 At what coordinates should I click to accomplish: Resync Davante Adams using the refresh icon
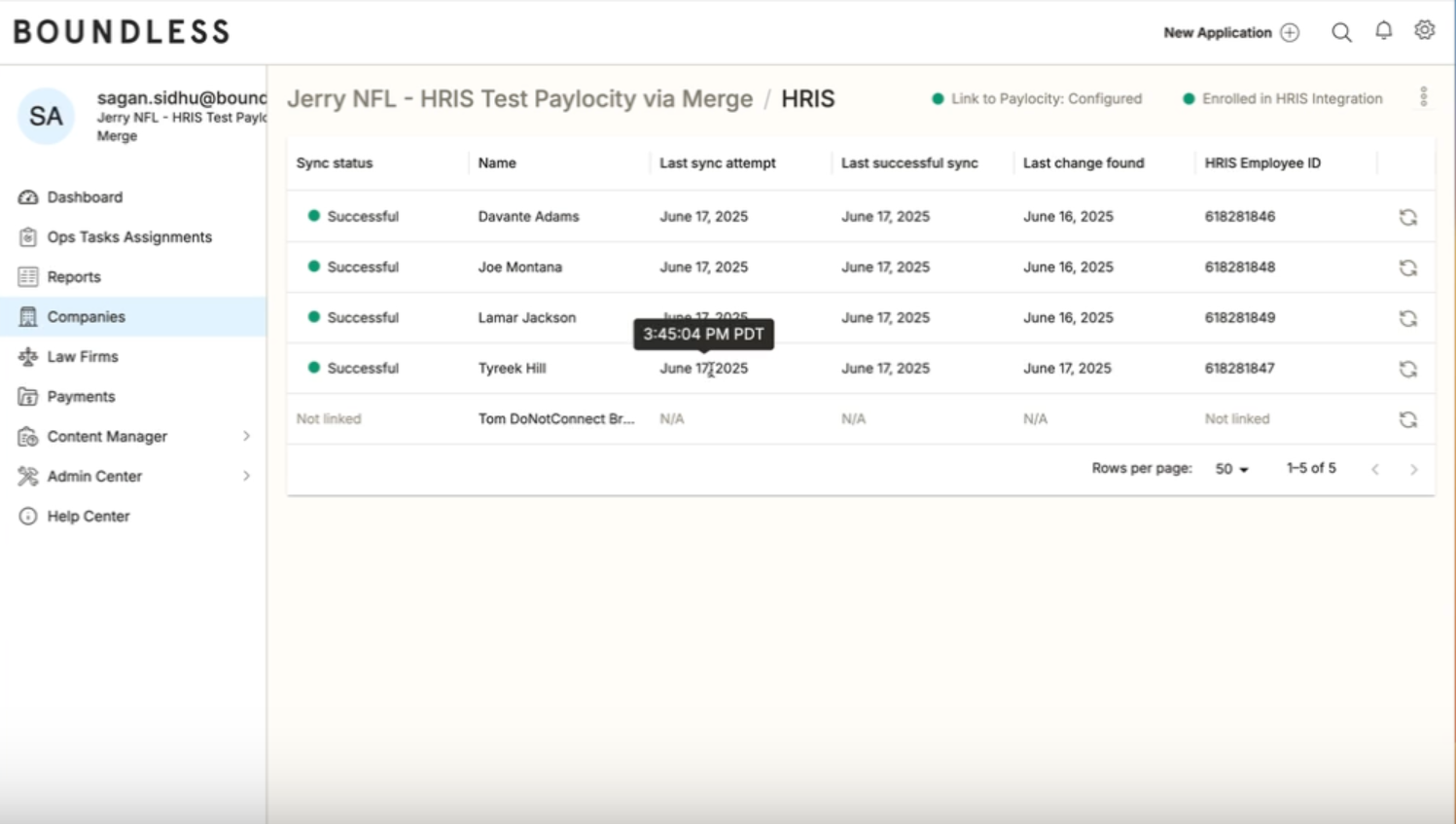click(x=1407, y=217)
